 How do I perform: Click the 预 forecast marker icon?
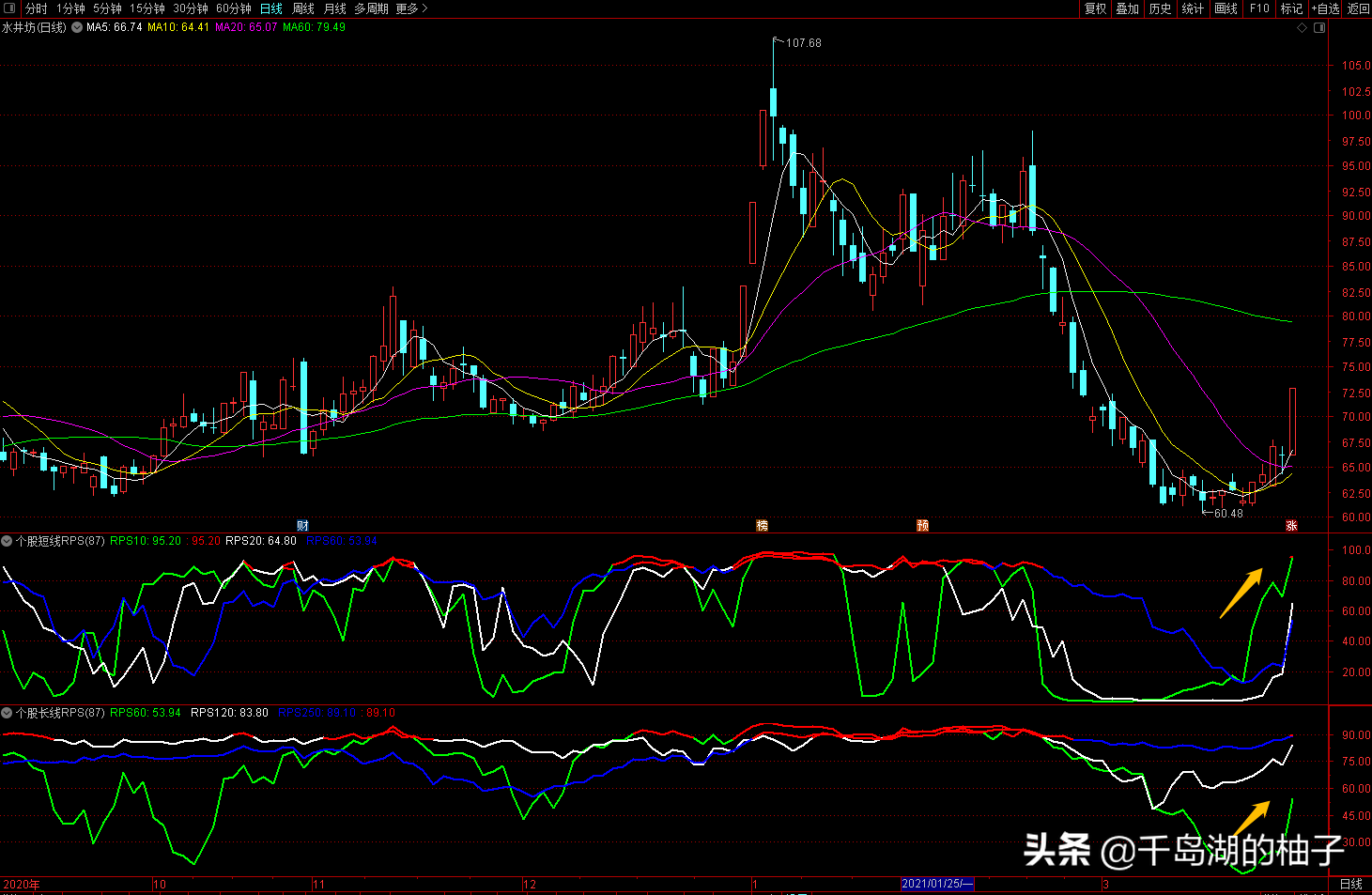point(923,526)
